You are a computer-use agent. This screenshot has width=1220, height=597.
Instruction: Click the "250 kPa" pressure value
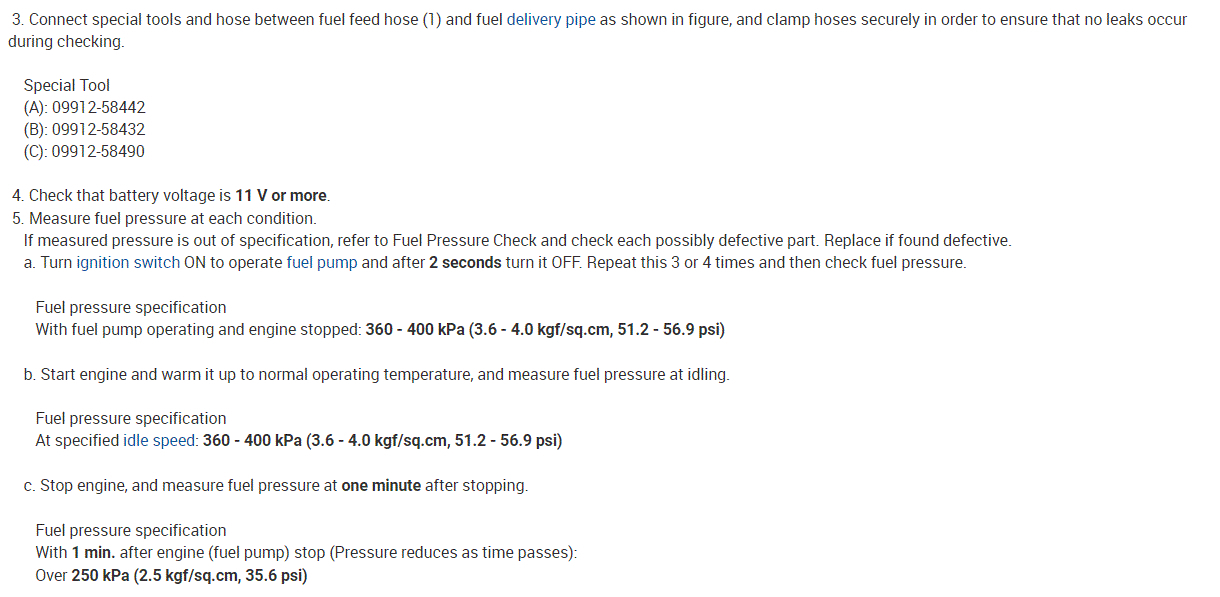[x=100, y=575]
